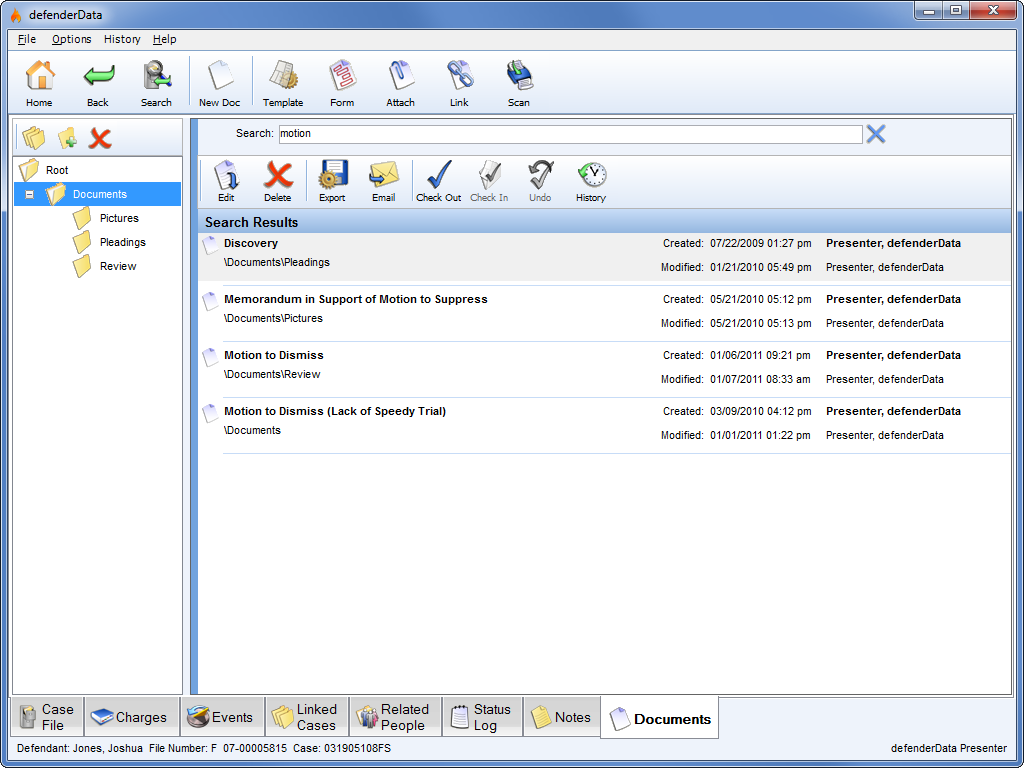
Task: Click the Defendant: Jones, Joshua status text
Action: tap(79, 748)
